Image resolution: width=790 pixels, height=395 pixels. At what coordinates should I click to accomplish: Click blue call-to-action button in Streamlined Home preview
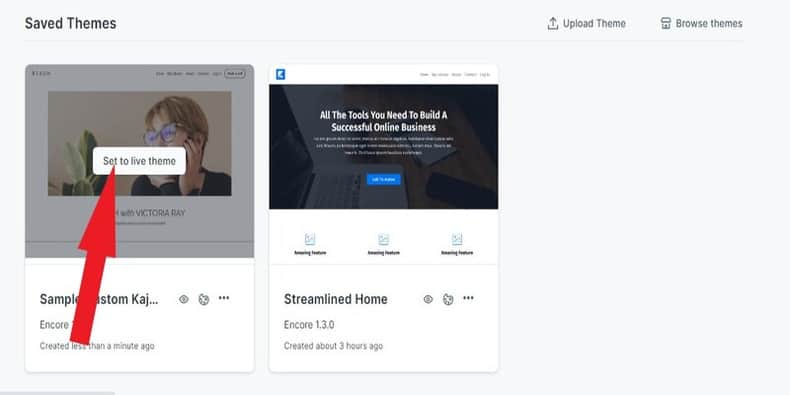383,179
